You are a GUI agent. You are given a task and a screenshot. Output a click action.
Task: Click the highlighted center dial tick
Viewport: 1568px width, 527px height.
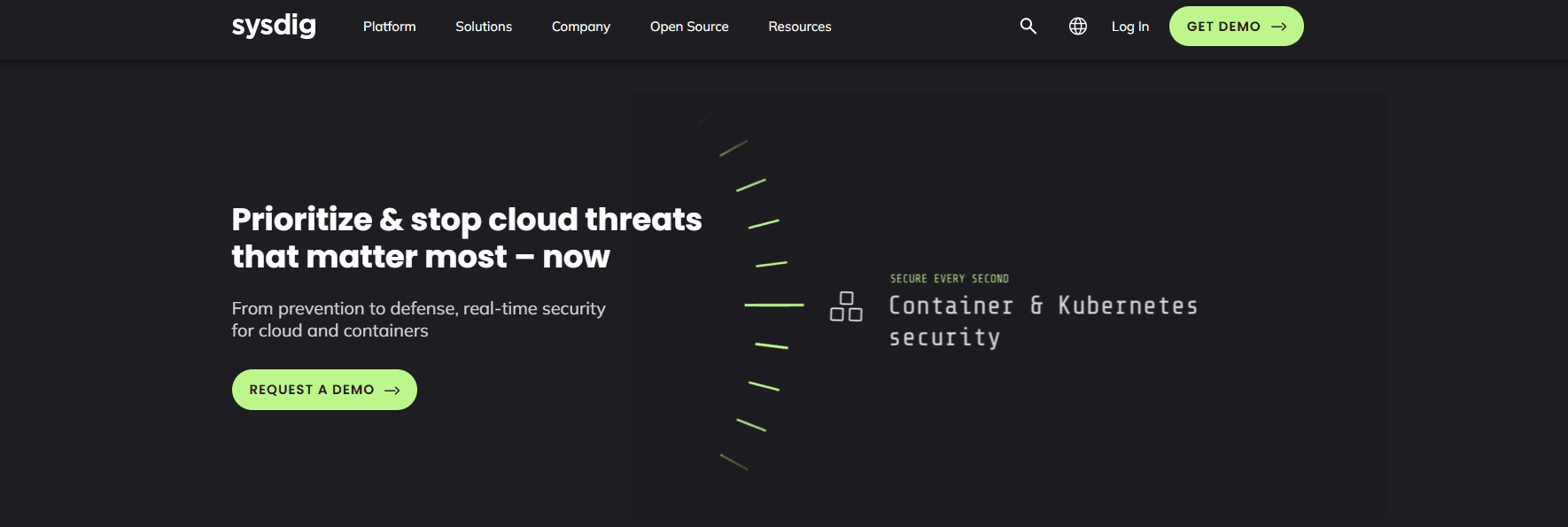point(773,305)
